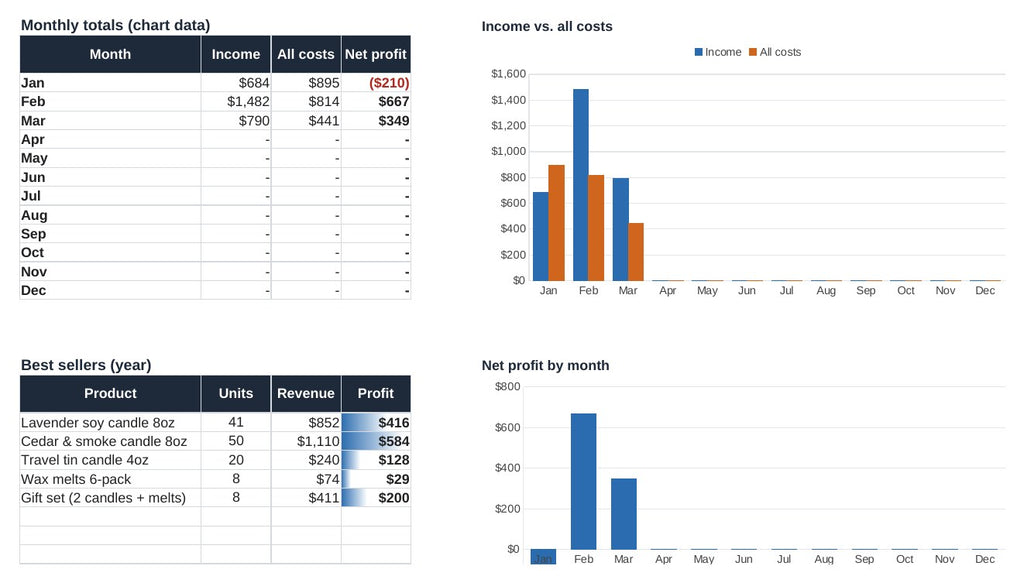The image size is (1024, 583).
Task: Select the Feb Income bar in top chart
Action: tap(581, 185)
